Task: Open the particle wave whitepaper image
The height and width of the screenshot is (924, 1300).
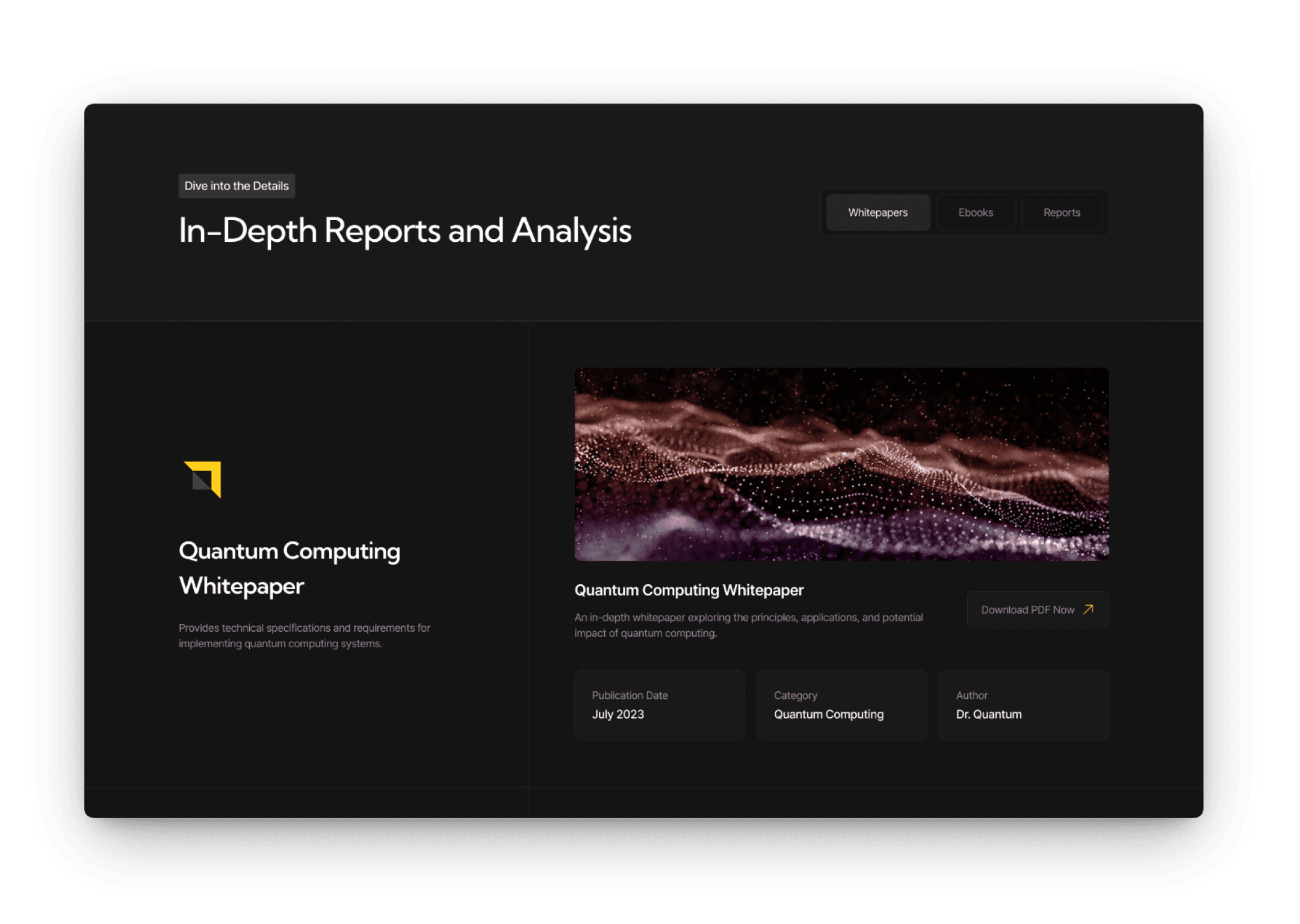Action: [841, 464]
